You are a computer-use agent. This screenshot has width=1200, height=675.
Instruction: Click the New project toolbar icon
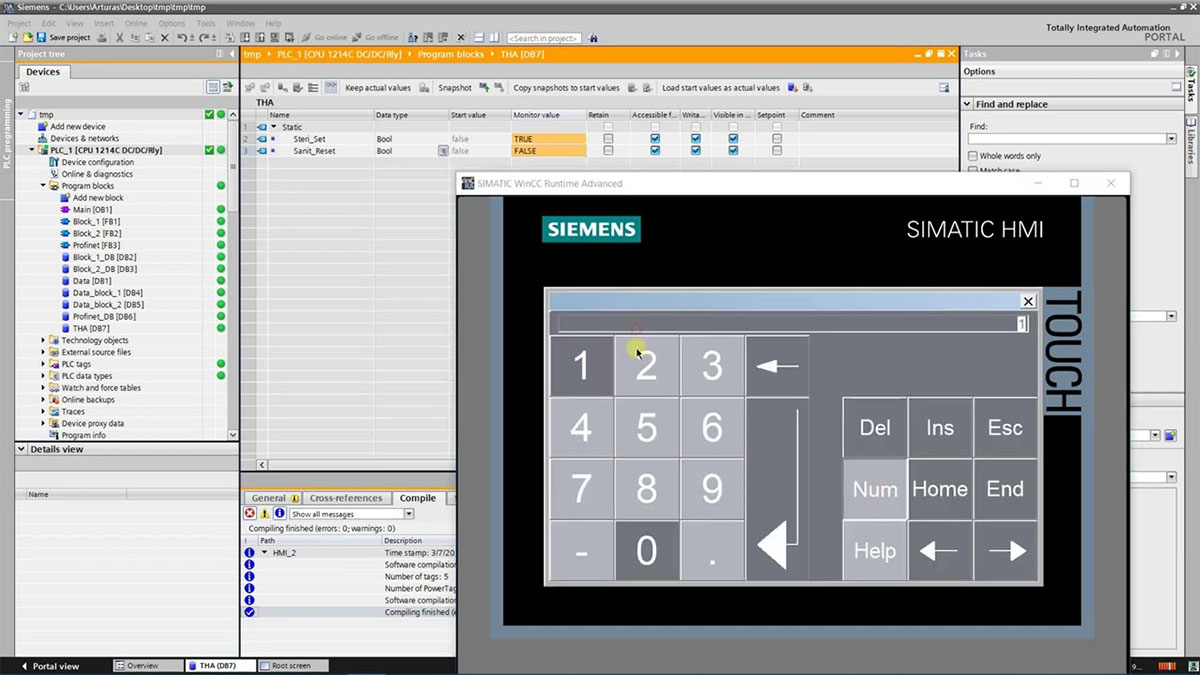[x=11, y=37]
